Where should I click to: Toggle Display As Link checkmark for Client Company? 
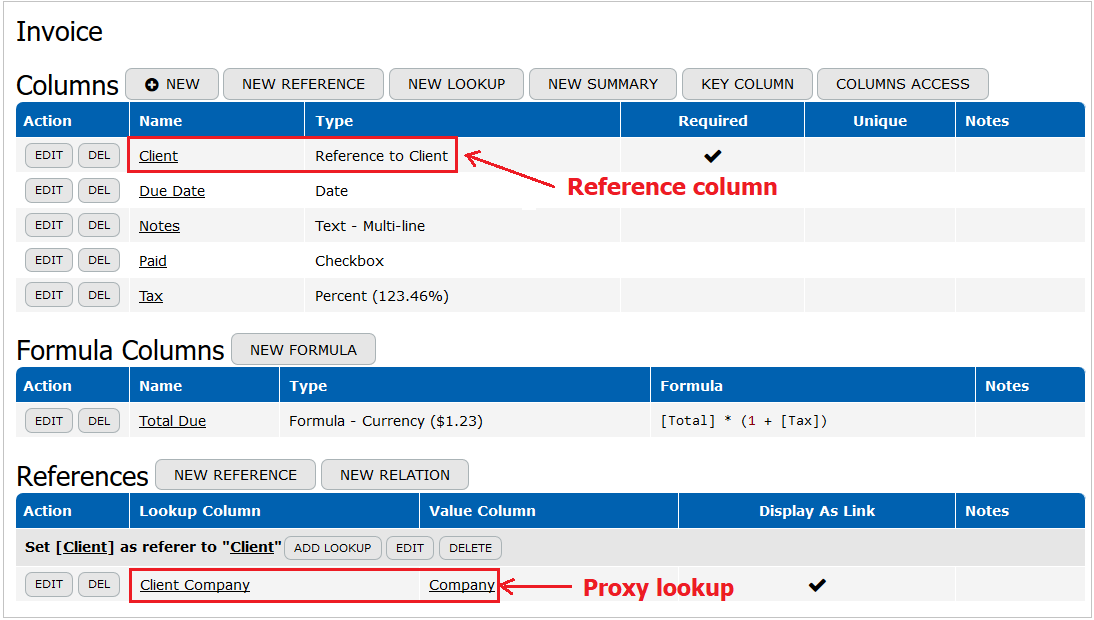[x=817, y=585]
